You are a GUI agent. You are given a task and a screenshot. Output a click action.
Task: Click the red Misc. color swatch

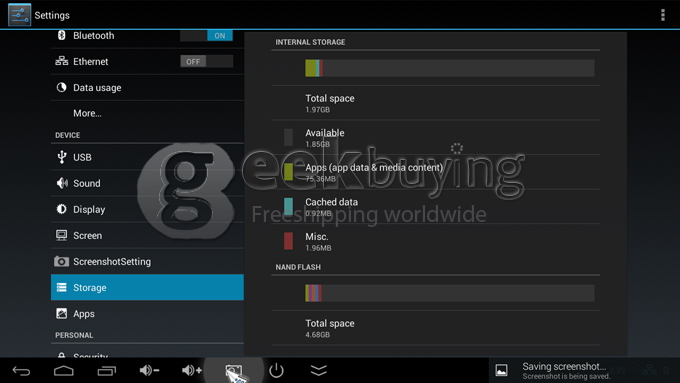[288, 241]
